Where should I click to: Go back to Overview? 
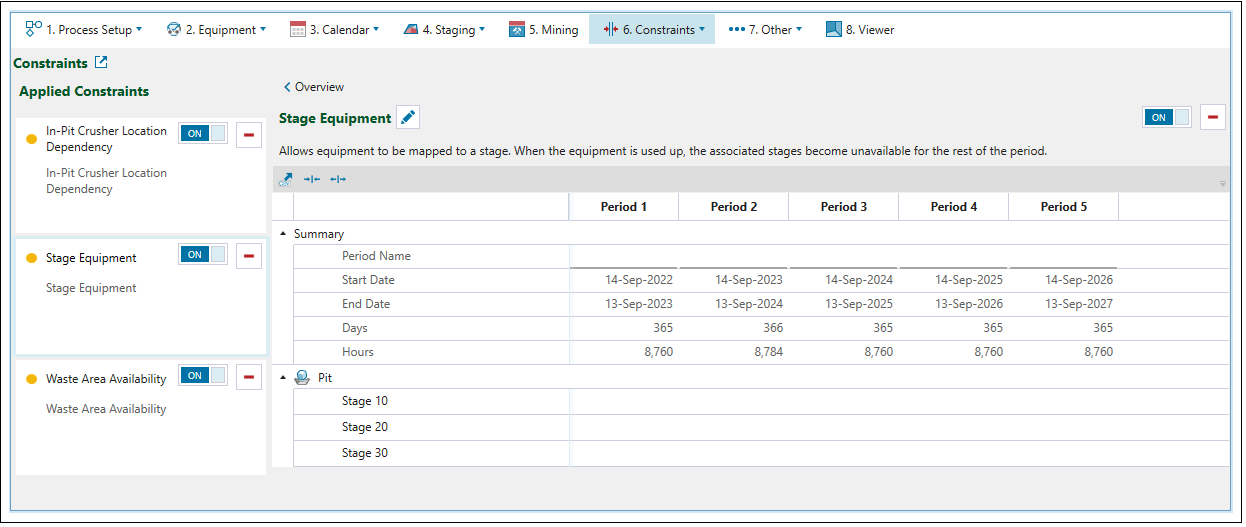point(314,87)
